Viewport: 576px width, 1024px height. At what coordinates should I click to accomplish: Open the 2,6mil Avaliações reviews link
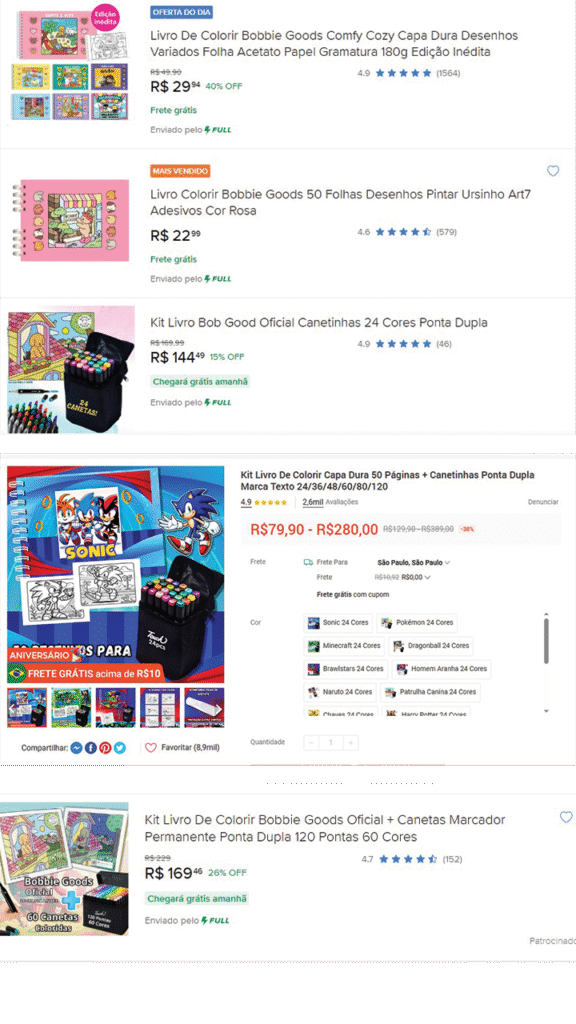[330, 502]
